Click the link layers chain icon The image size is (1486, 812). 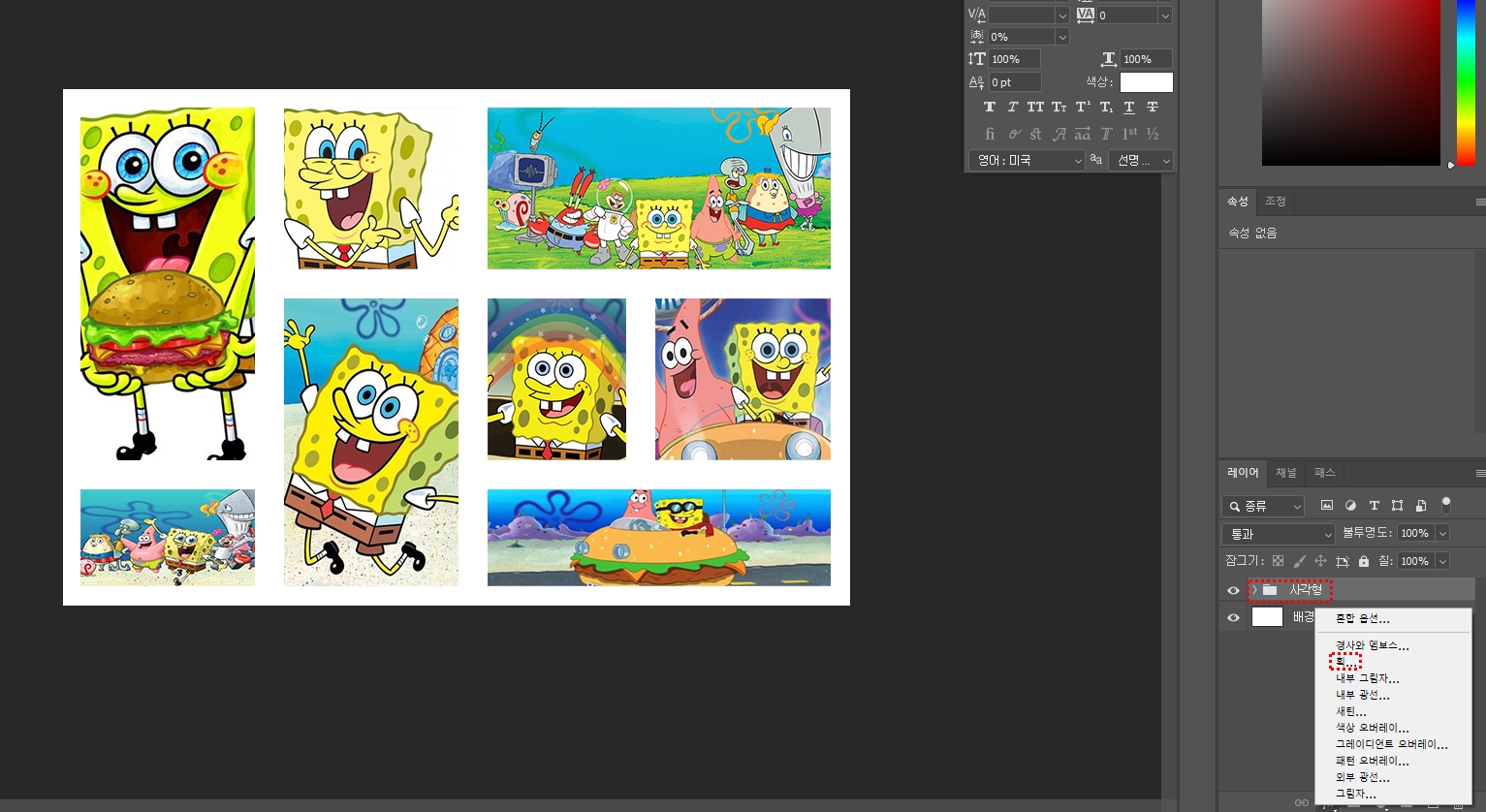(1302, 802)
